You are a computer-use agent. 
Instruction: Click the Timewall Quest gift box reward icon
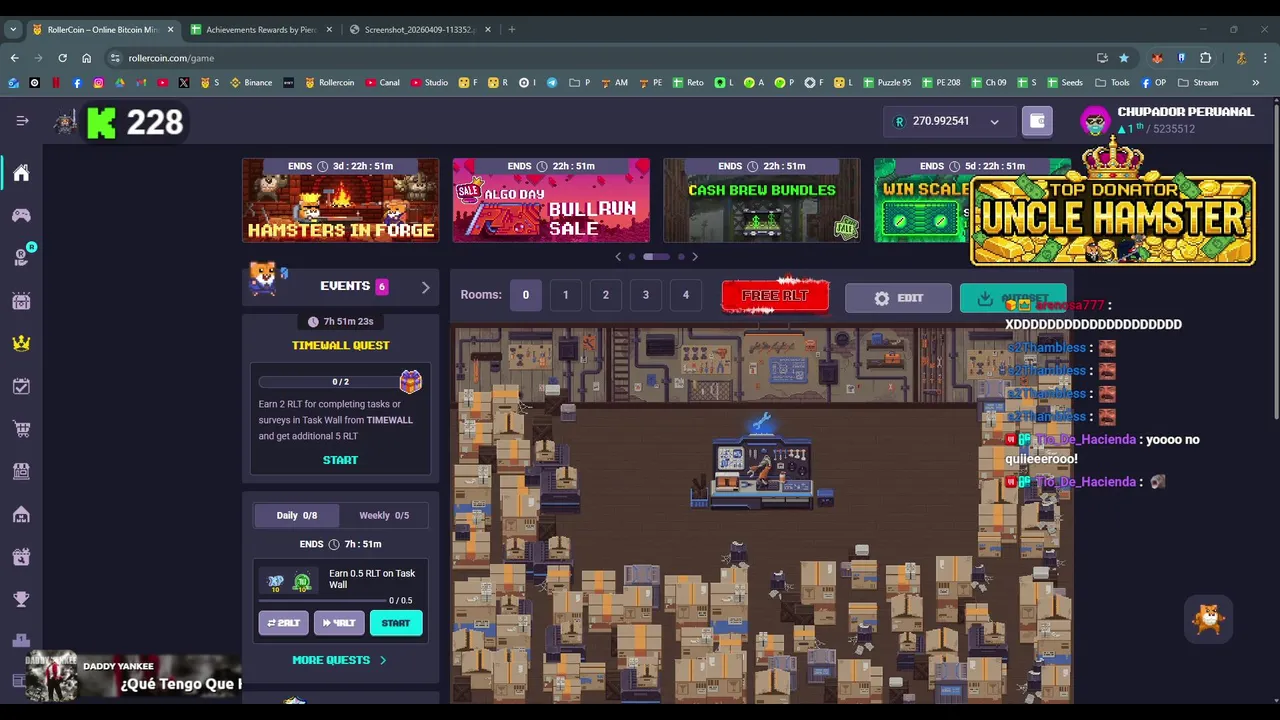[x=410, y=381]
